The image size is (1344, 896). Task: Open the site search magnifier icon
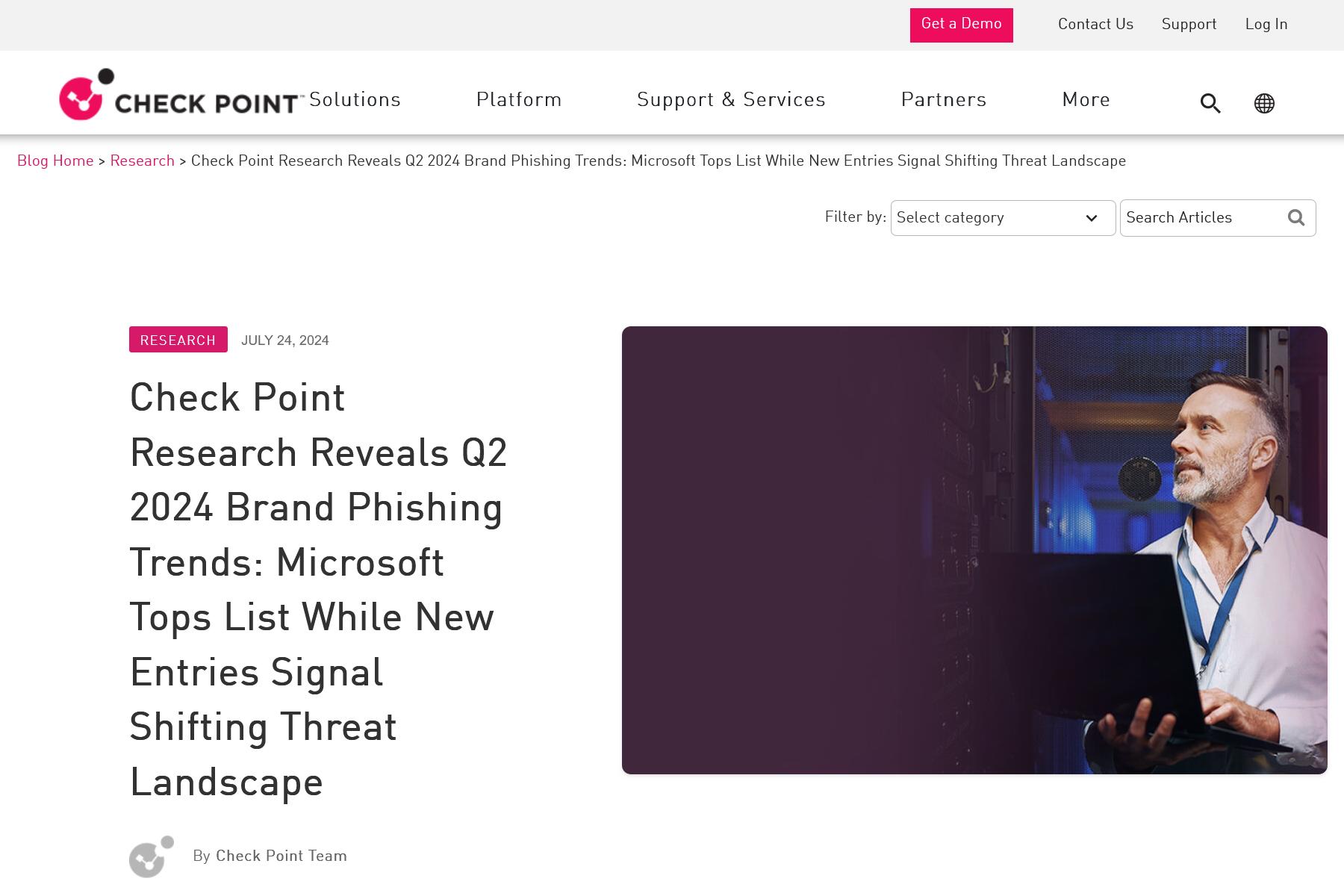[x=1210, y=103]
